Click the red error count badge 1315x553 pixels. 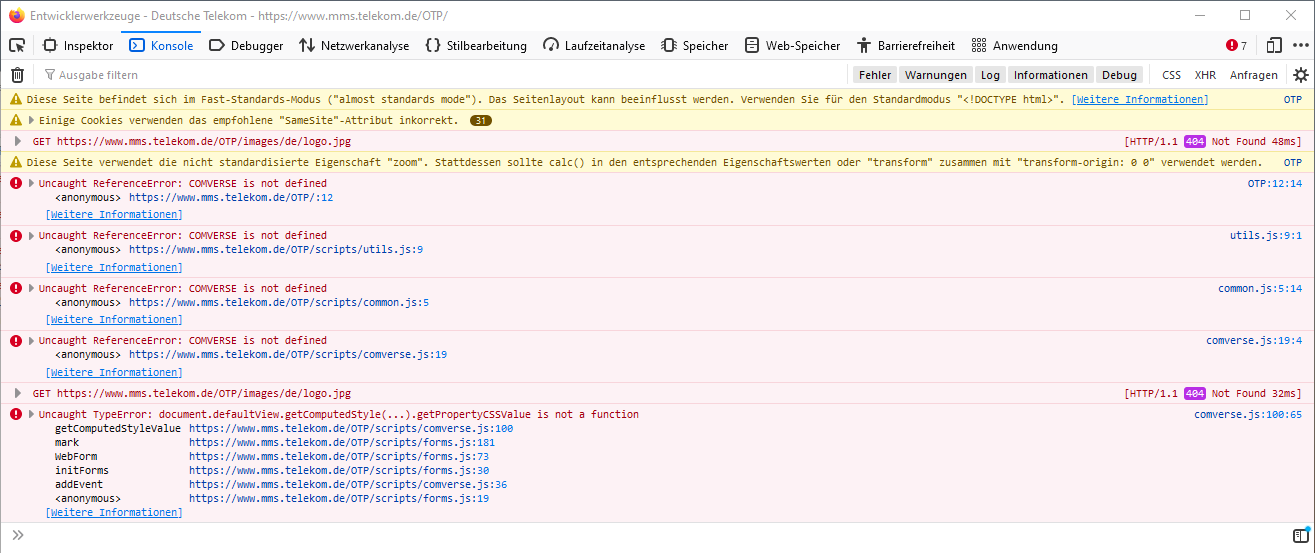1237,45
